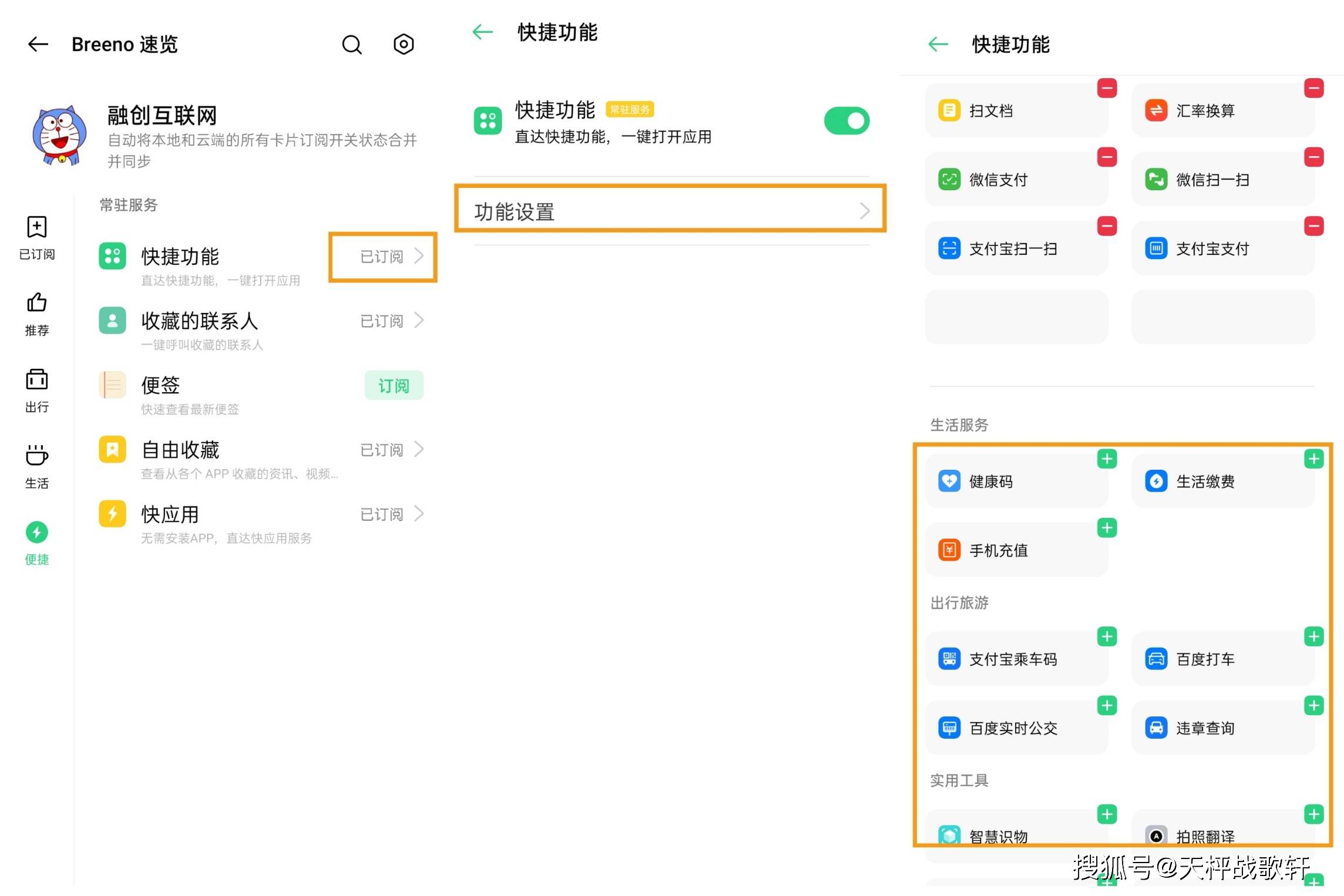The image size is (1344, 896).
Task: Select 微信支付 green icon
Action: pos(949,179)
